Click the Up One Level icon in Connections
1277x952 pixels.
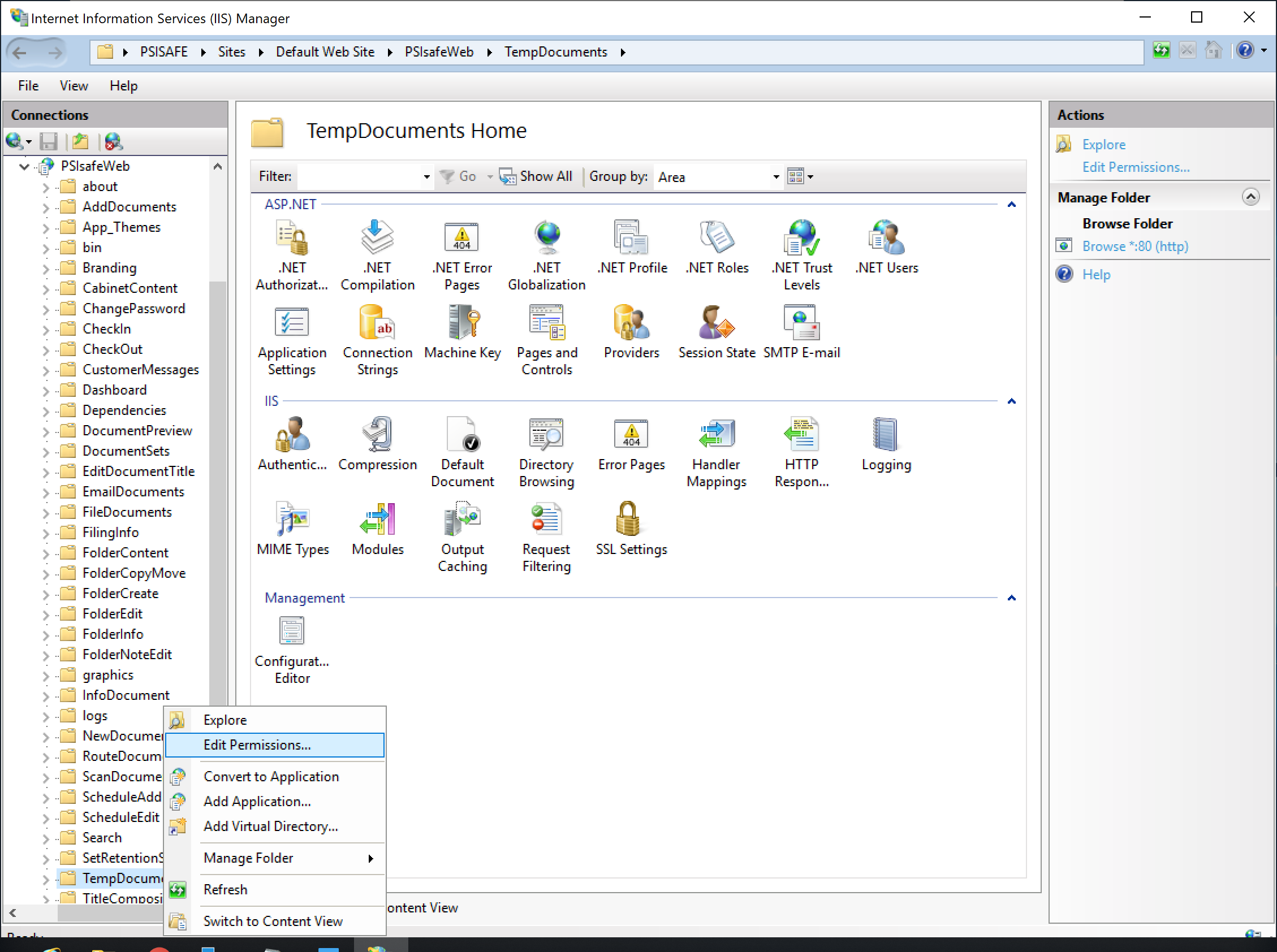(x=80, y=141)
